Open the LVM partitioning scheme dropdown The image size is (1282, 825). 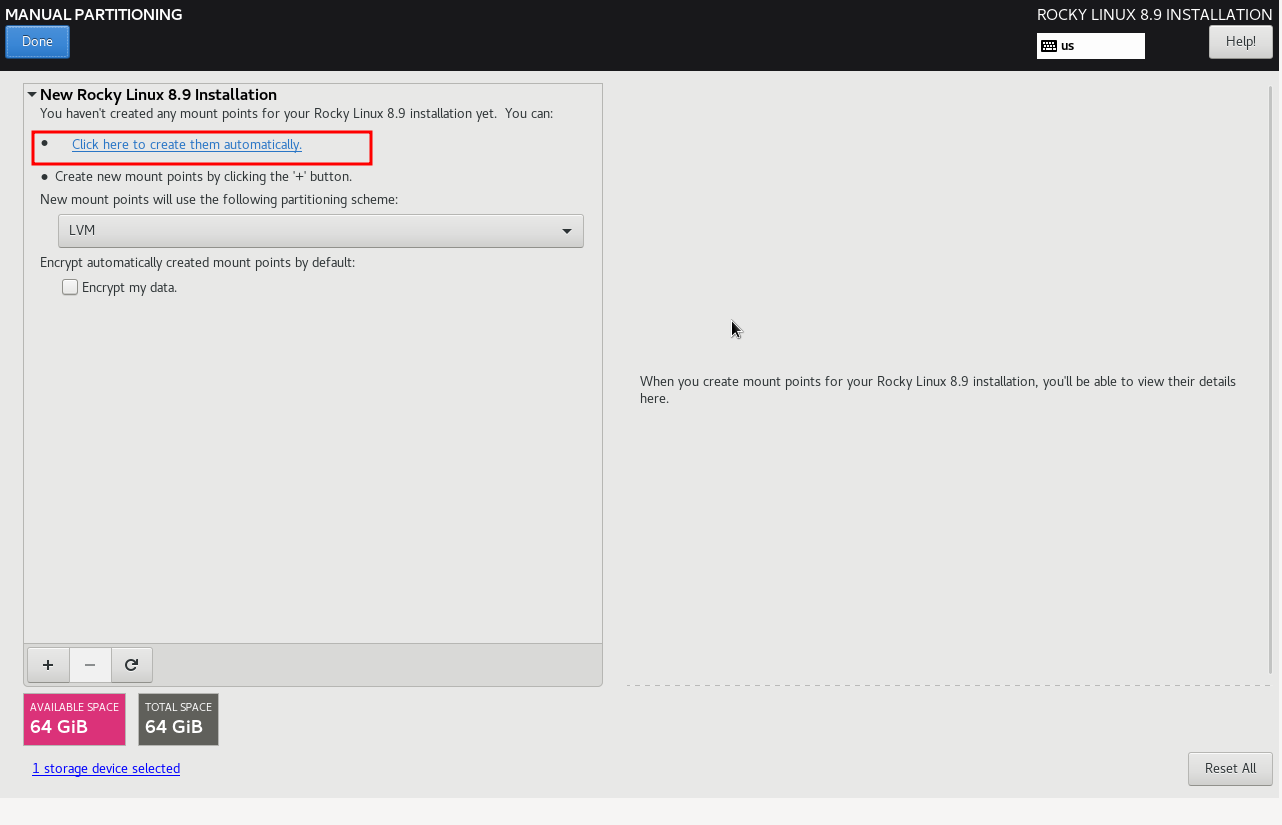click(321, 231)
